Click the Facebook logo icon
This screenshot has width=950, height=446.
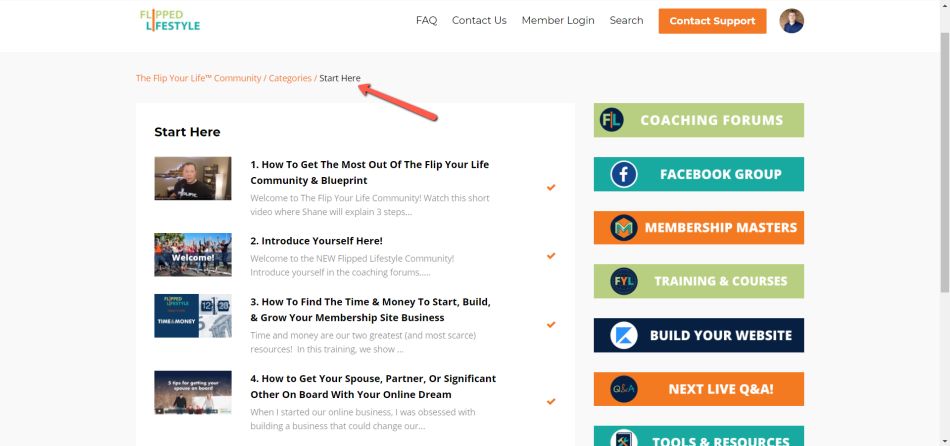point(623,174)
